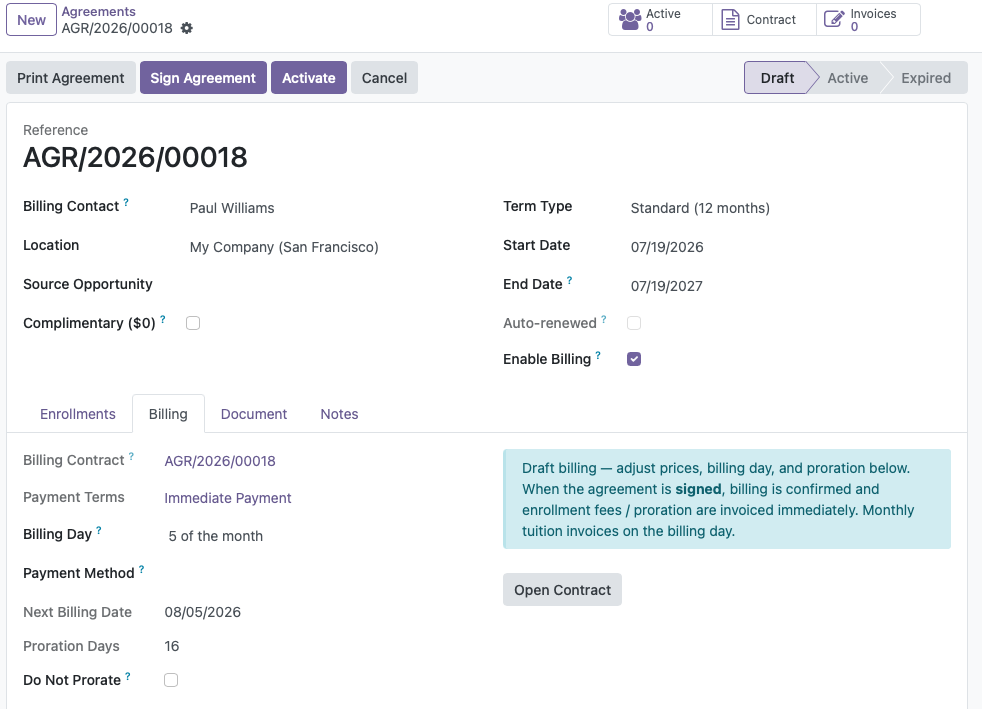The height and width of the screenshot is (709, 982).
Task: Switch to the Document tab
Action: [254, 414]
